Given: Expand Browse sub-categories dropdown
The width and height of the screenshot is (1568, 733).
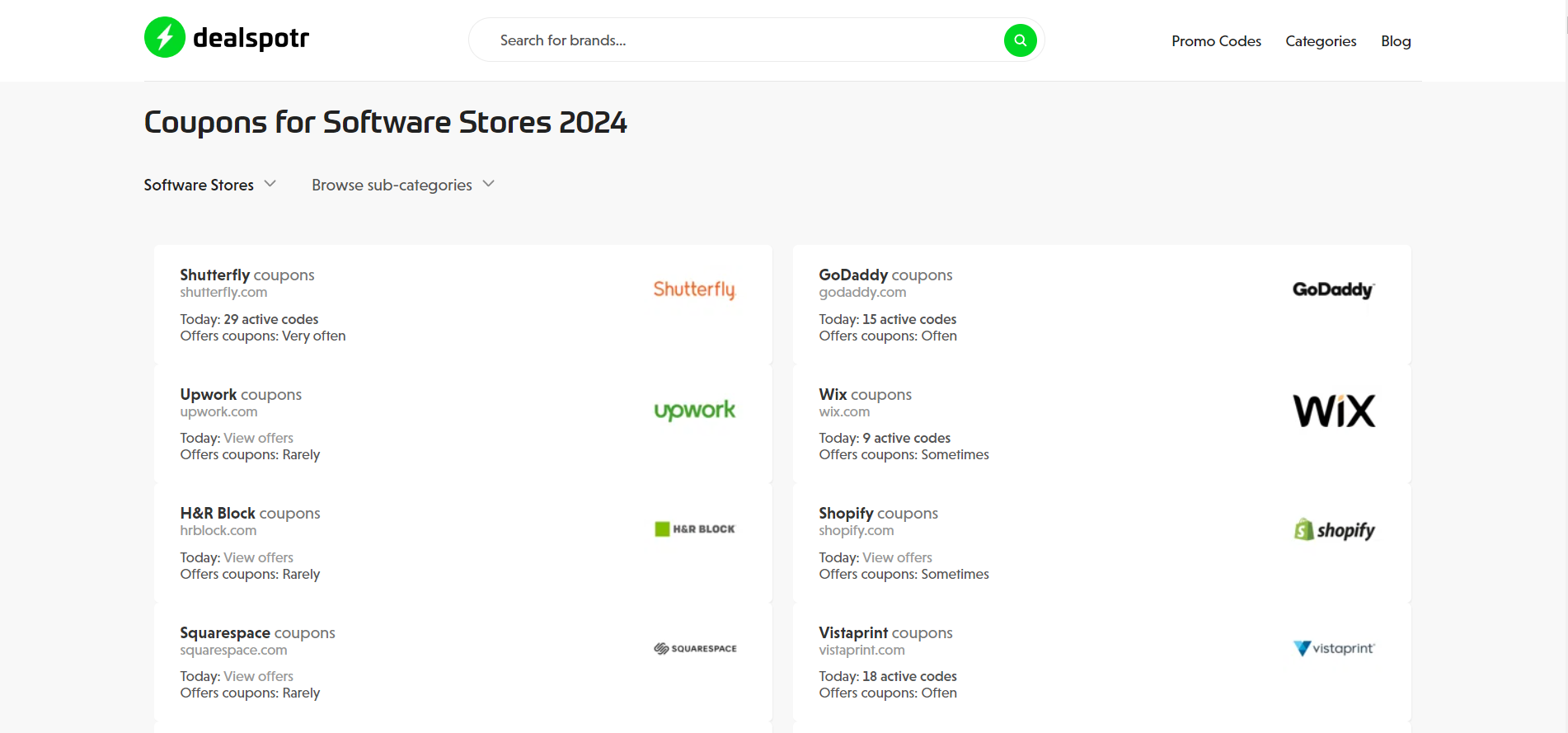Looking at the screenshot, I should tap(403, 185).
